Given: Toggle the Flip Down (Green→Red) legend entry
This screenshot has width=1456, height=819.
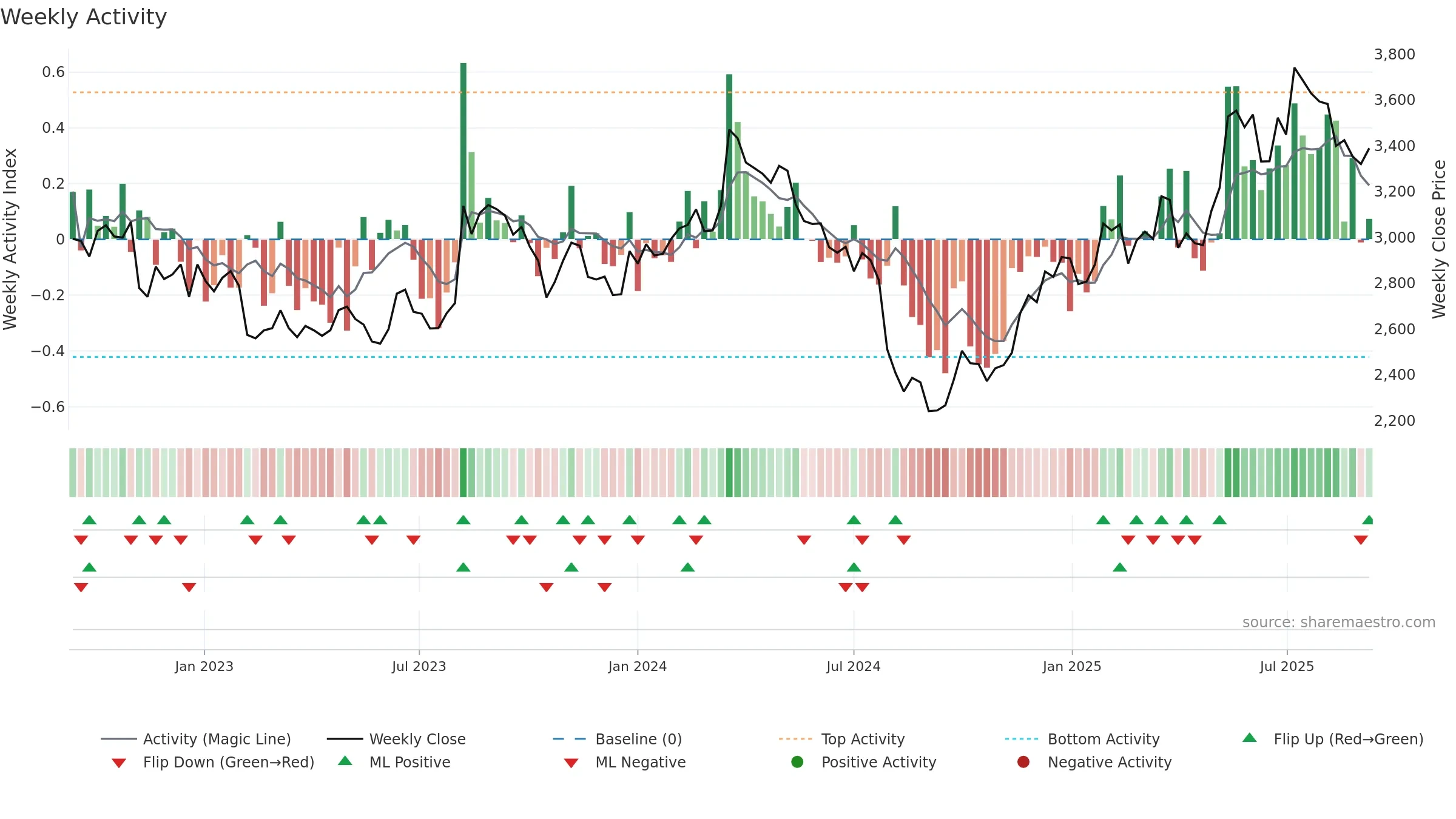Looking at the screenshot, I should (x=213, y=762).
